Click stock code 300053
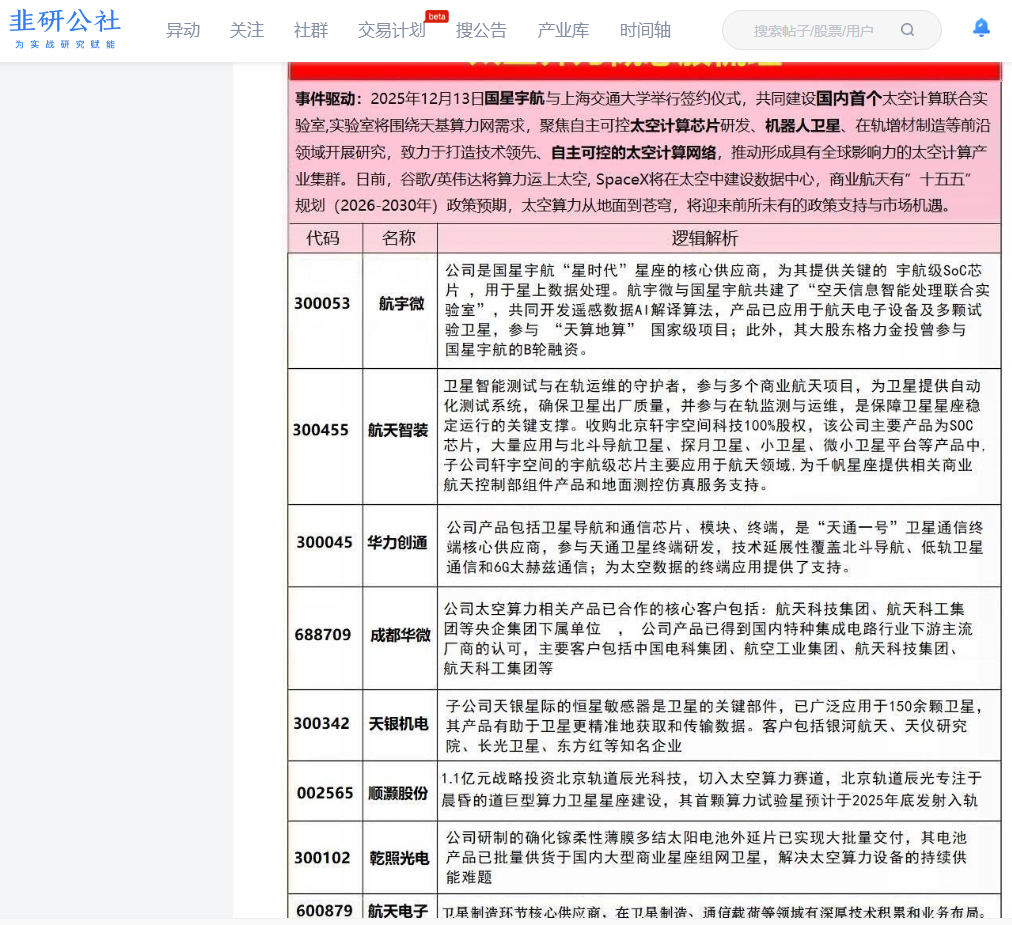 click(x=322, y=303)
